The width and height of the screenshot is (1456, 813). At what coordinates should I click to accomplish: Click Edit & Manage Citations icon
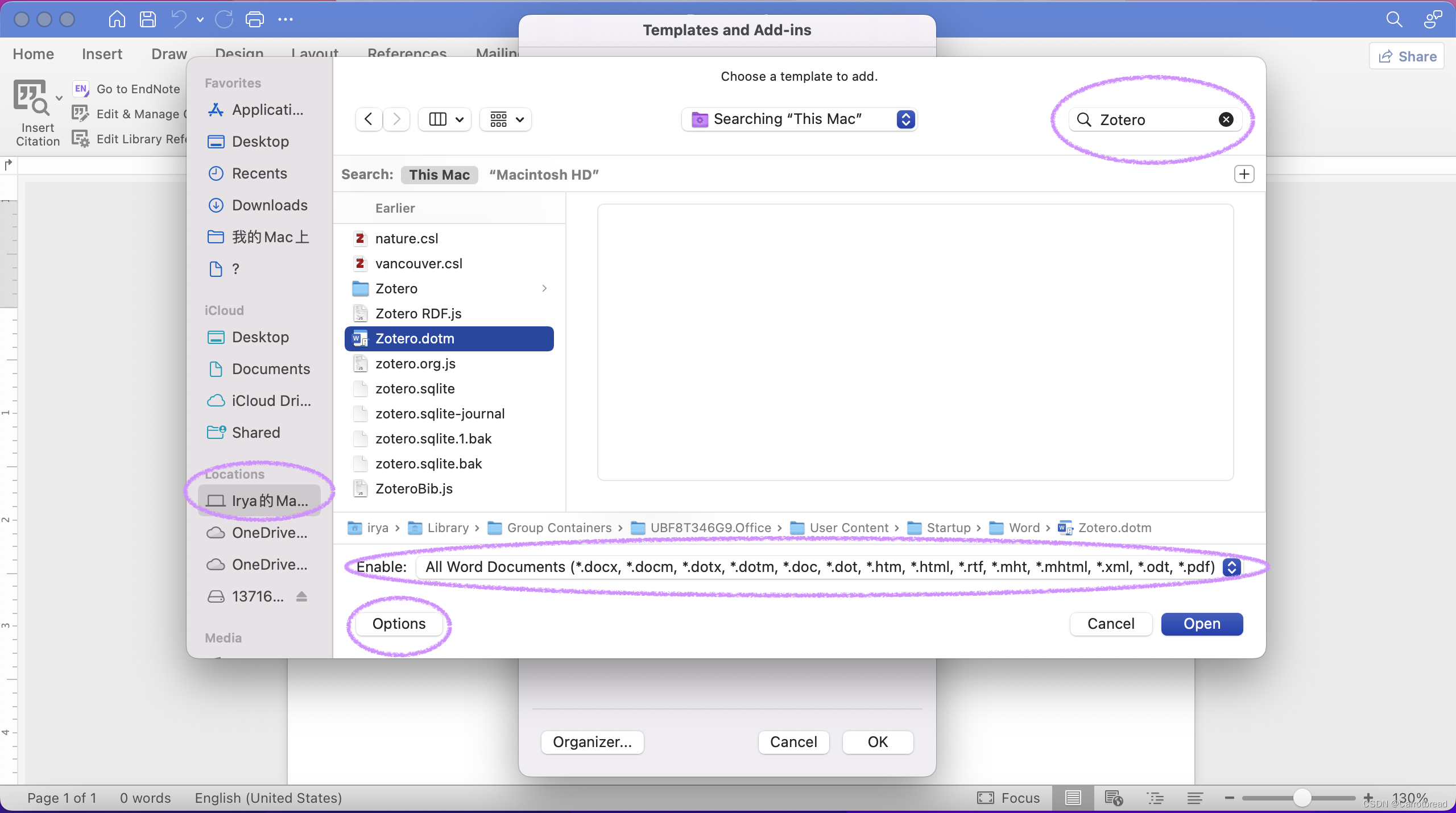tap(80, 114)
